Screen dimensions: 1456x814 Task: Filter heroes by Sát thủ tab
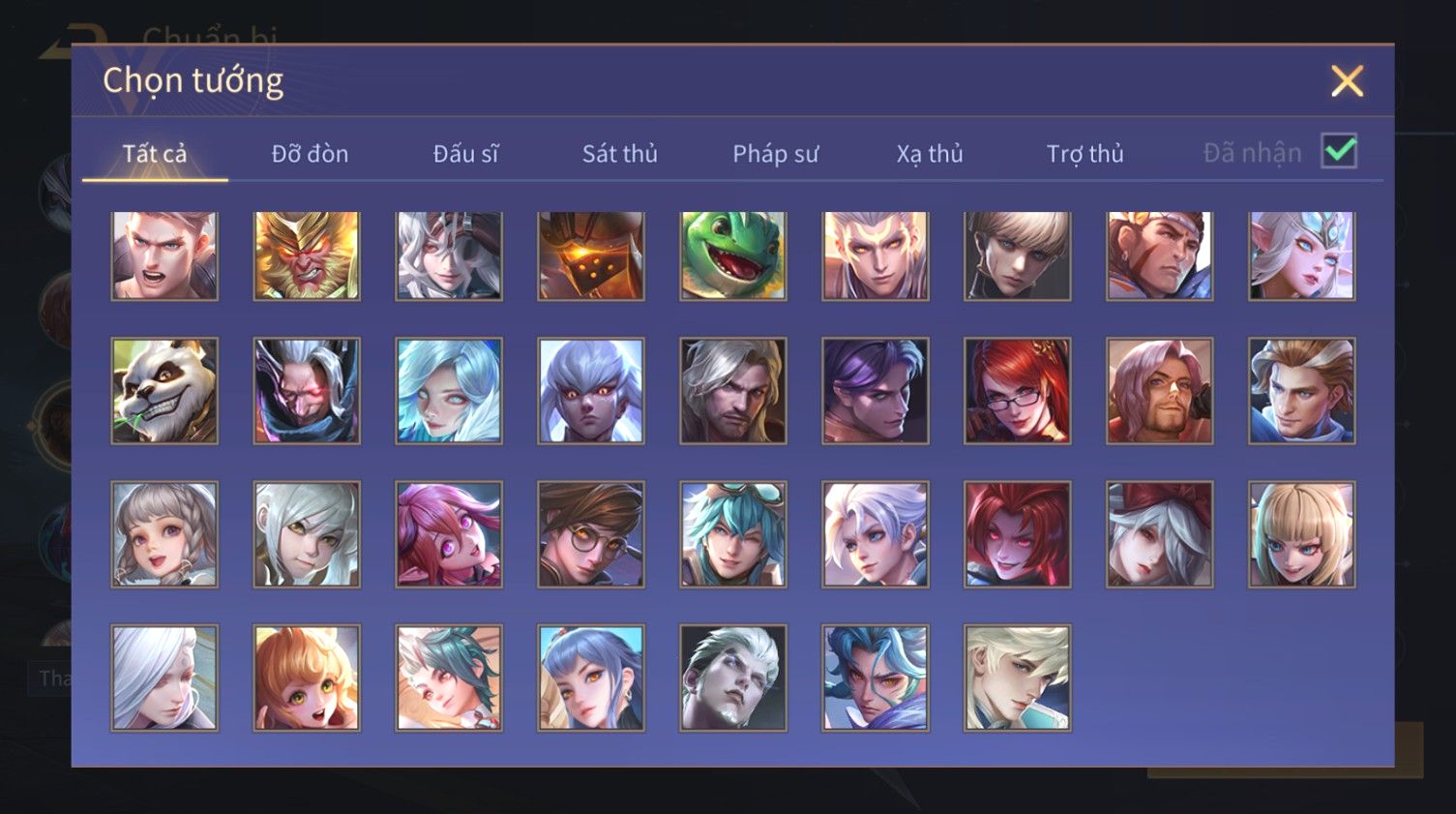pyautogui.click(x=620, y=154)
